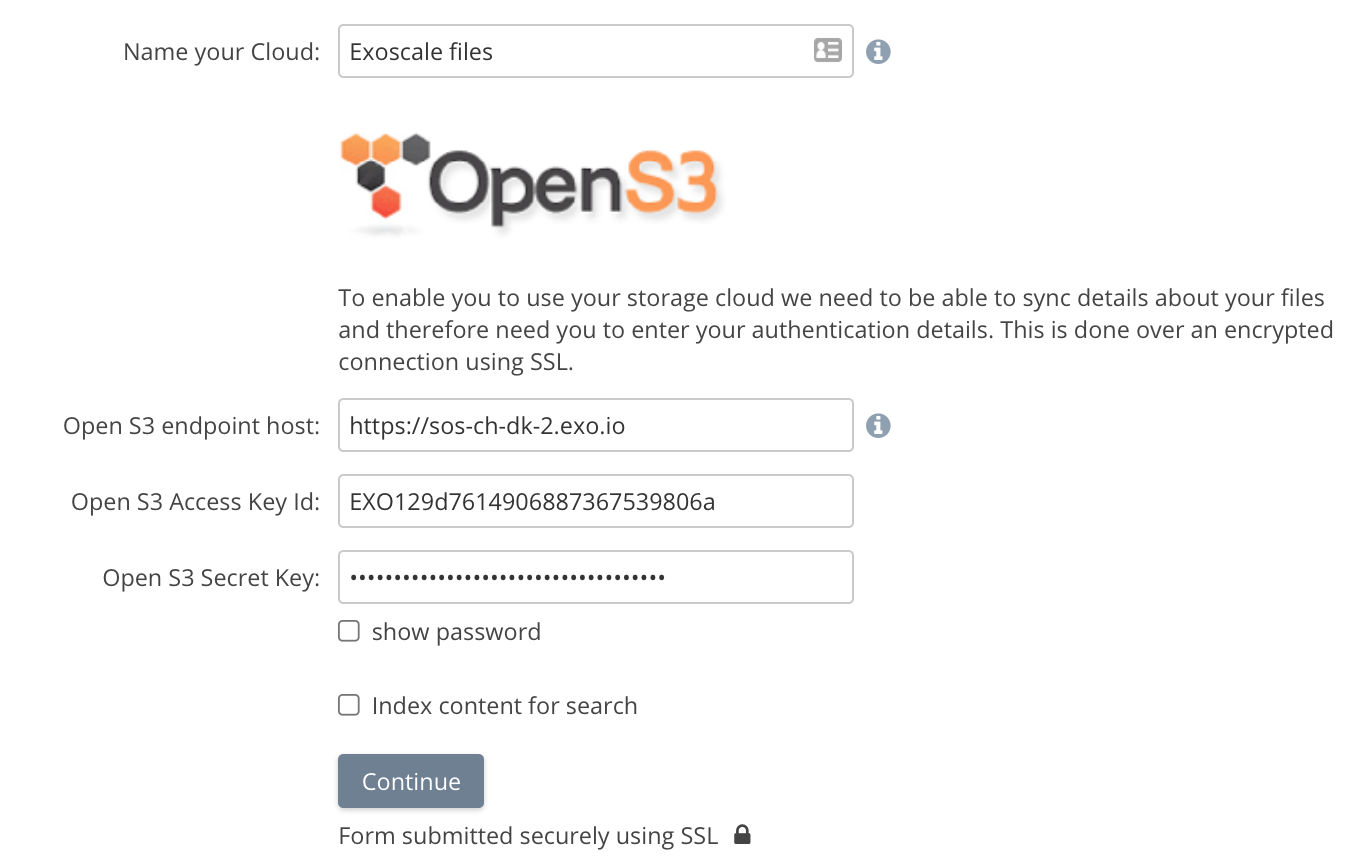Click the padlock icon after SSL text

742,835
